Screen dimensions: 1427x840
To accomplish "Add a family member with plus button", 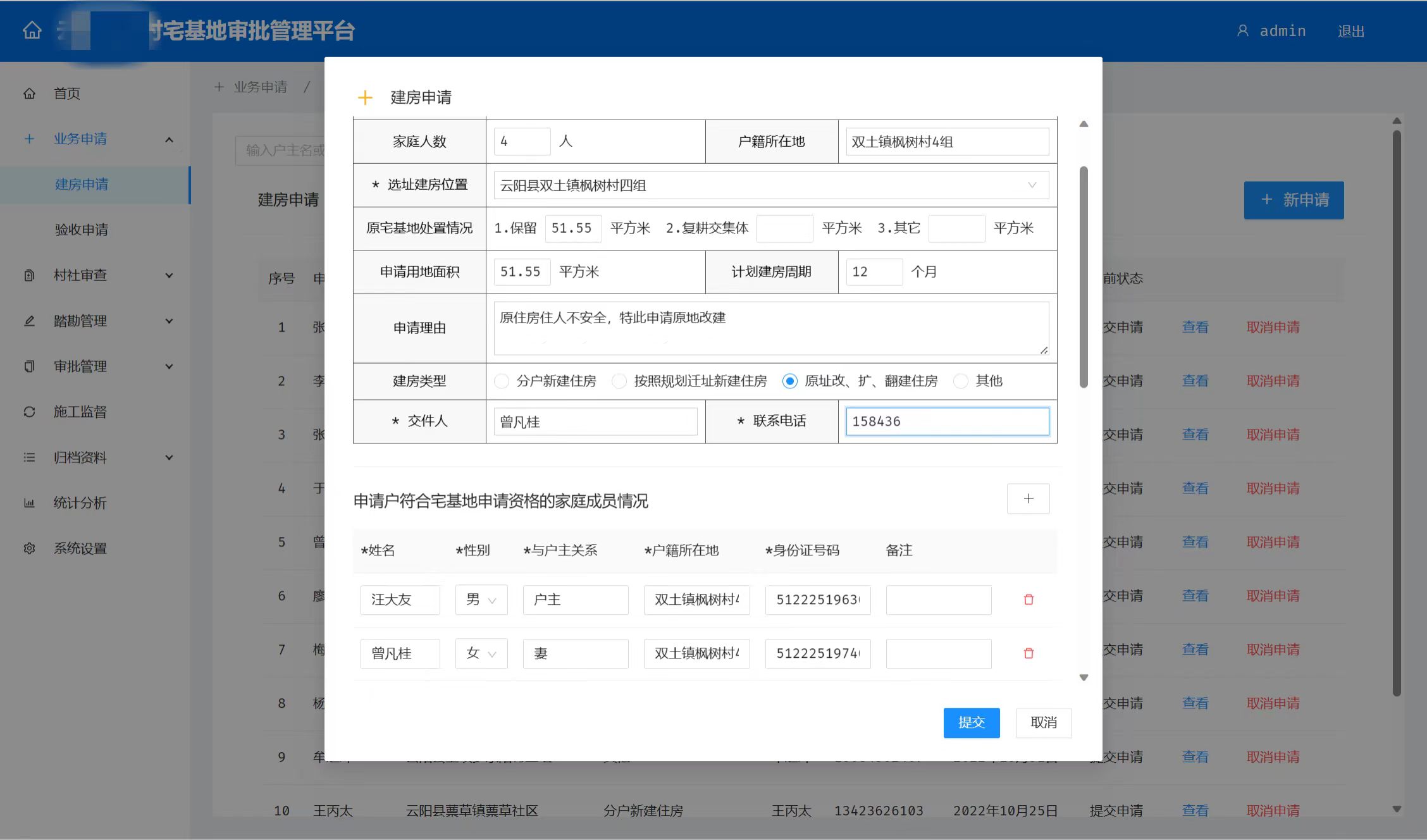I will tap(1029, 498).
